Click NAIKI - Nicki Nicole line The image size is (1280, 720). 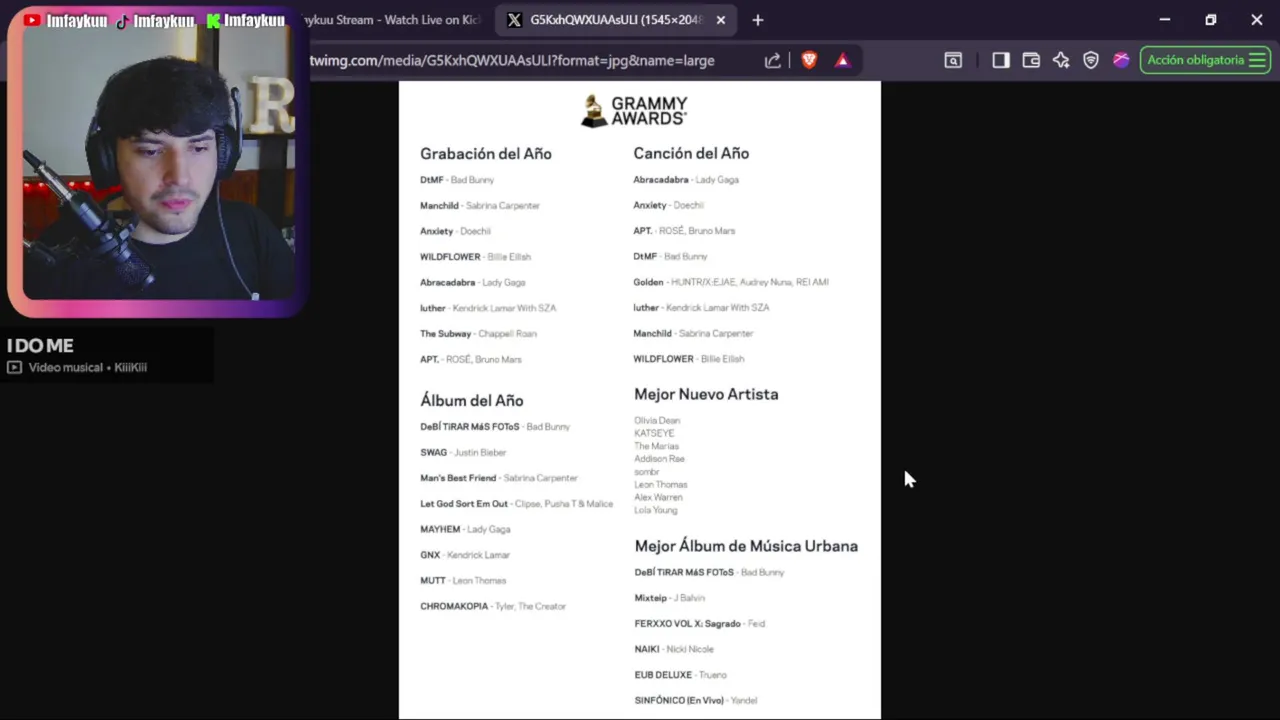pos(674,649)
